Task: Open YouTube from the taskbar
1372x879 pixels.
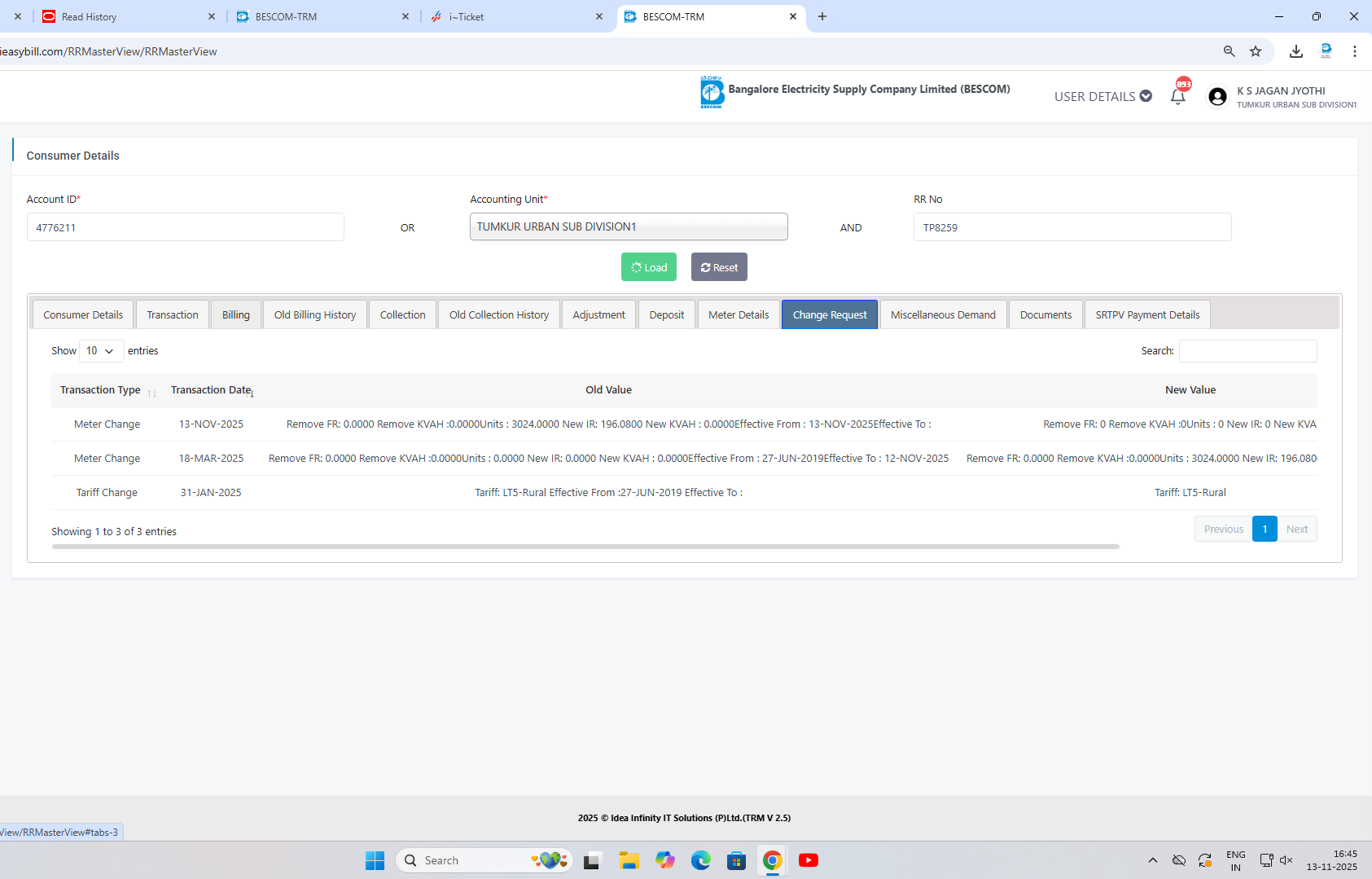Action: point(808,860)
